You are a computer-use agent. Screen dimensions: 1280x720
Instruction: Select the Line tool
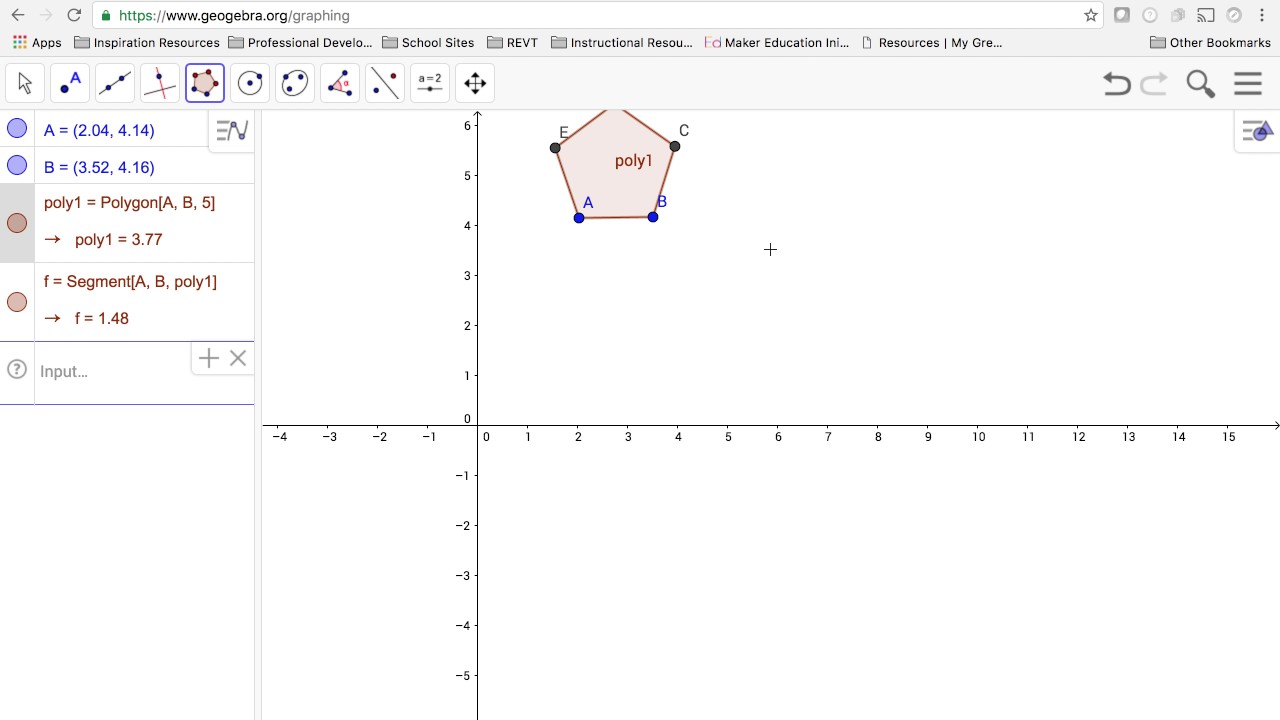click(115, 83)
